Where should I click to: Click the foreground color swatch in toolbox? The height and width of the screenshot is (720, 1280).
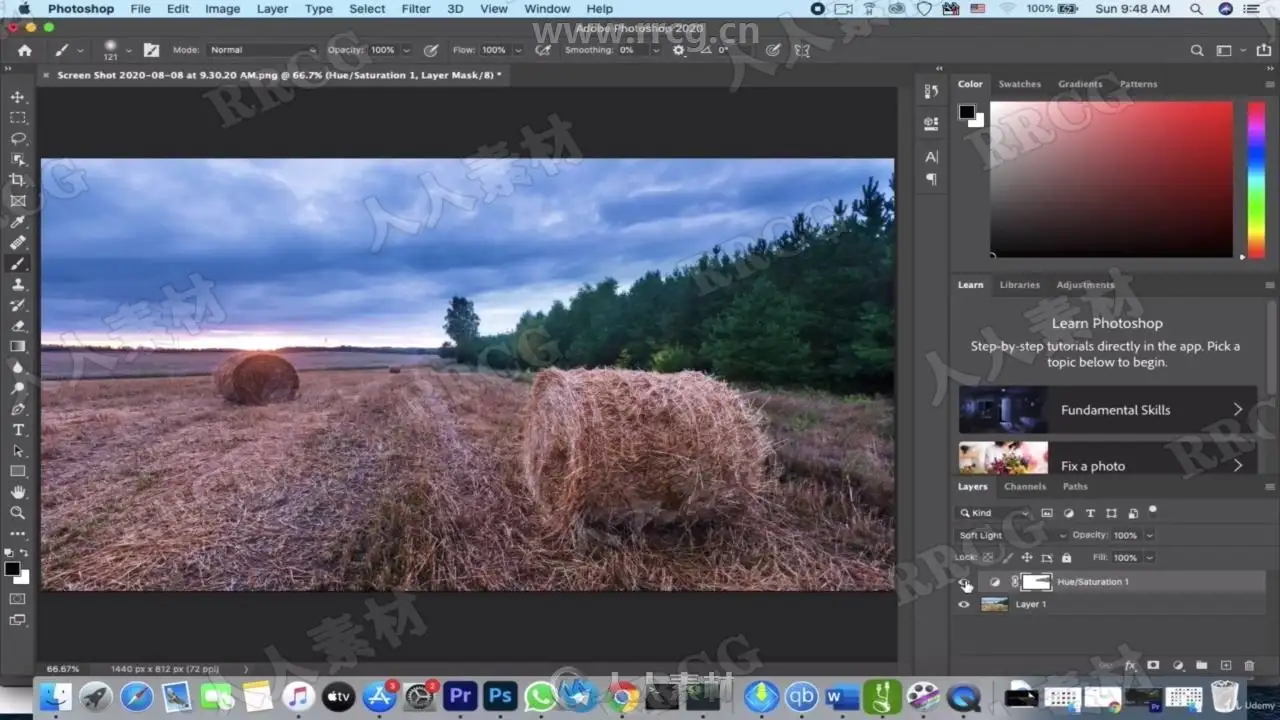12,569
